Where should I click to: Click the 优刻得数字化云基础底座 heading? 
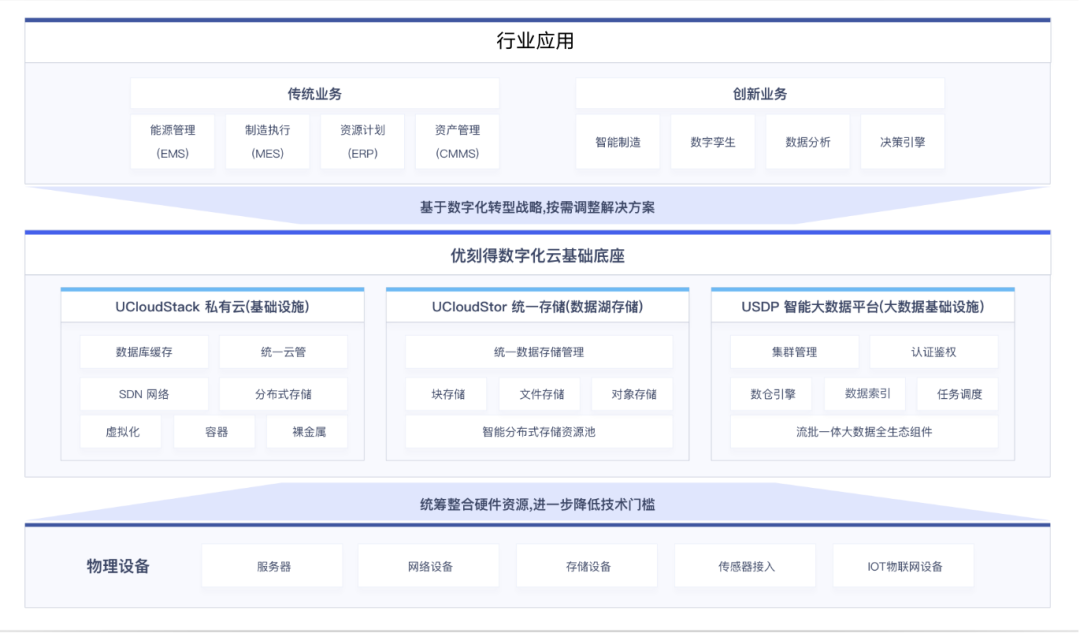point(537,256)
